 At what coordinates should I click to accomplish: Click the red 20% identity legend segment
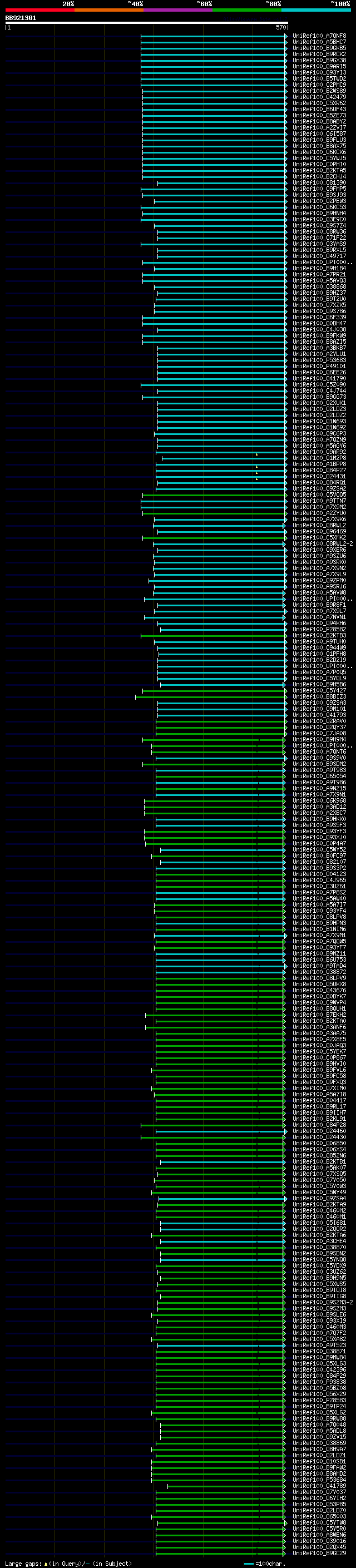[39, 10]
